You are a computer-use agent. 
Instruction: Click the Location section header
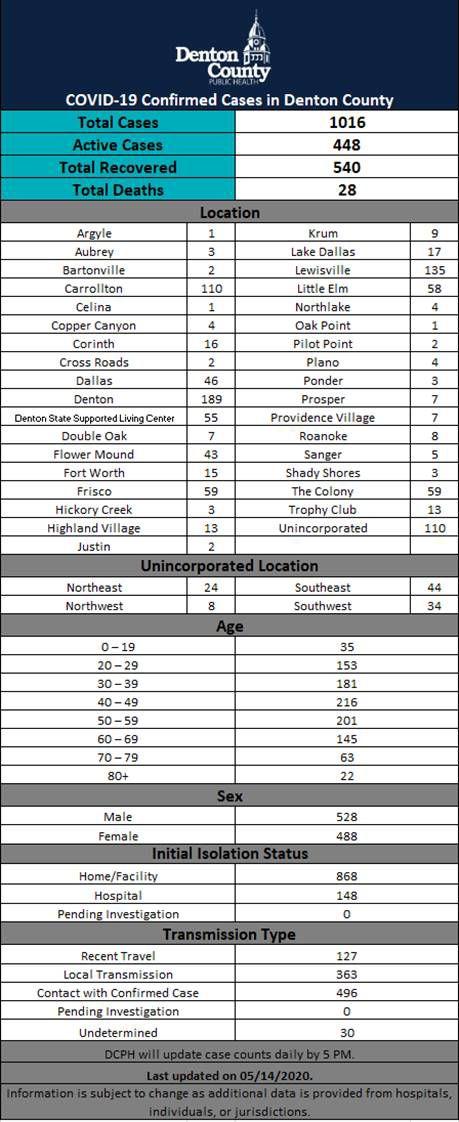click(x=229, y=213)
